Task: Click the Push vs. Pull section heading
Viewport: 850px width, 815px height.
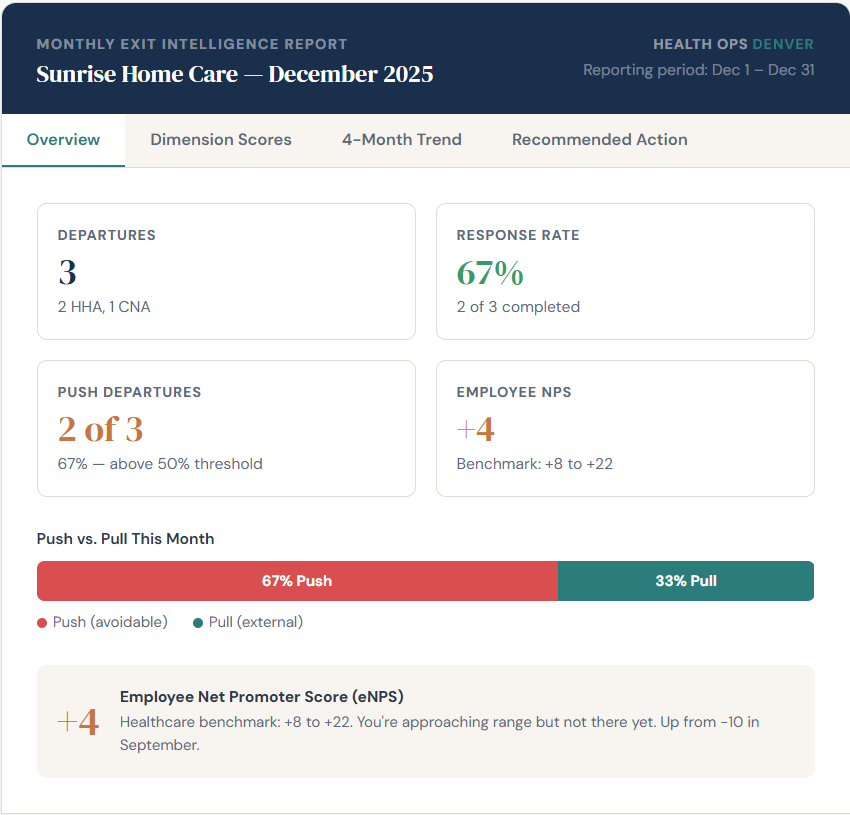Action: (123, 538)
